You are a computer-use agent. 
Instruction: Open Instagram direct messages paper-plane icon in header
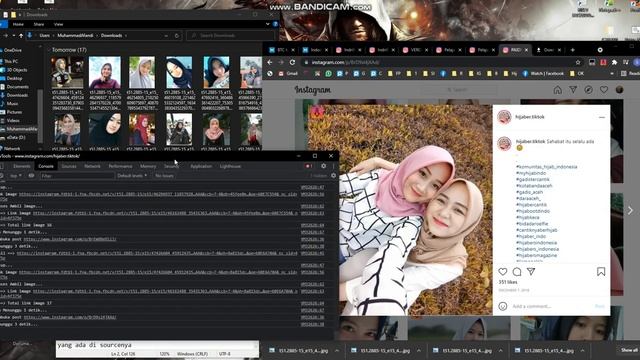[573, 90]
